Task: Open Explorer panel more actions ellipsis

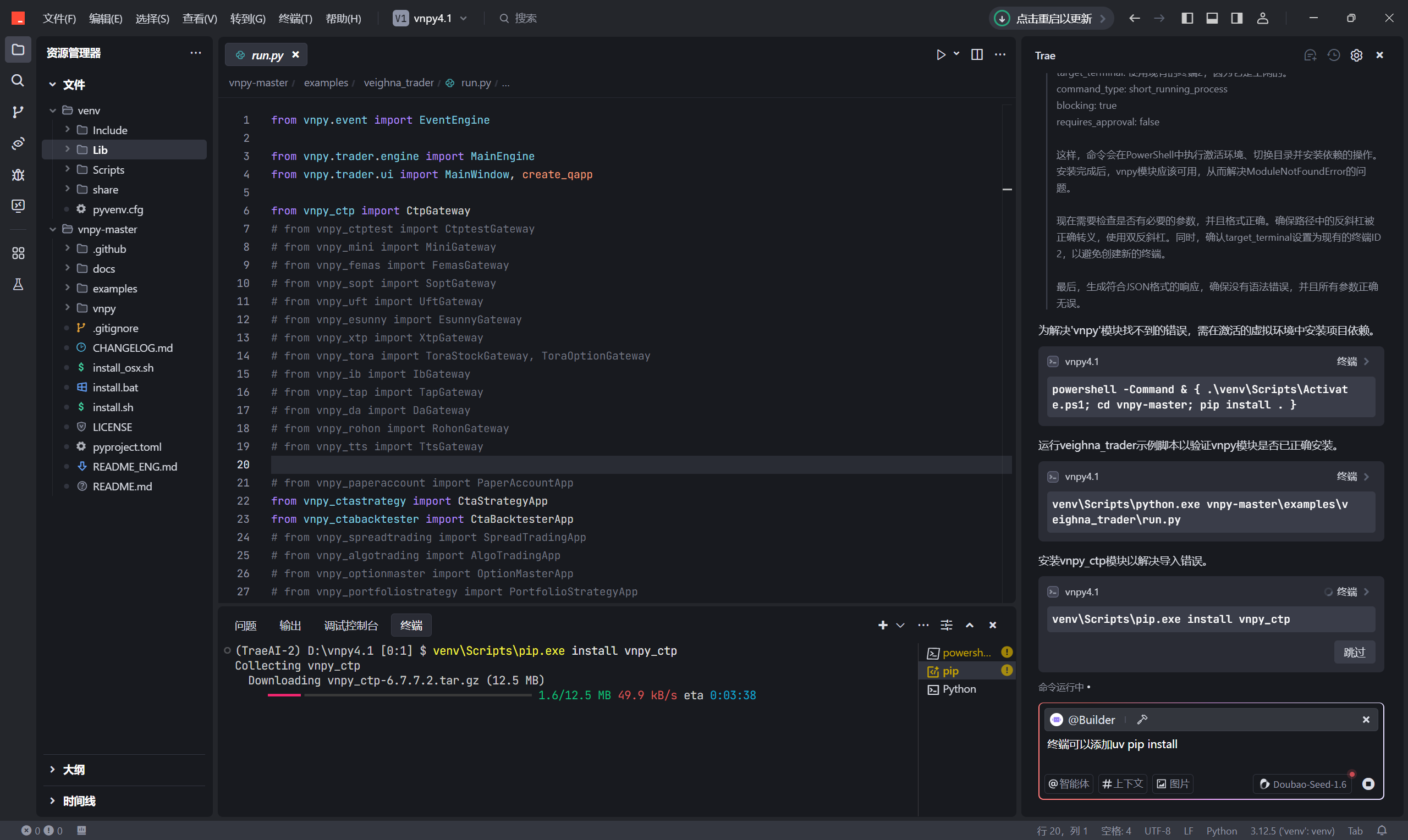Action: [195, 53]
